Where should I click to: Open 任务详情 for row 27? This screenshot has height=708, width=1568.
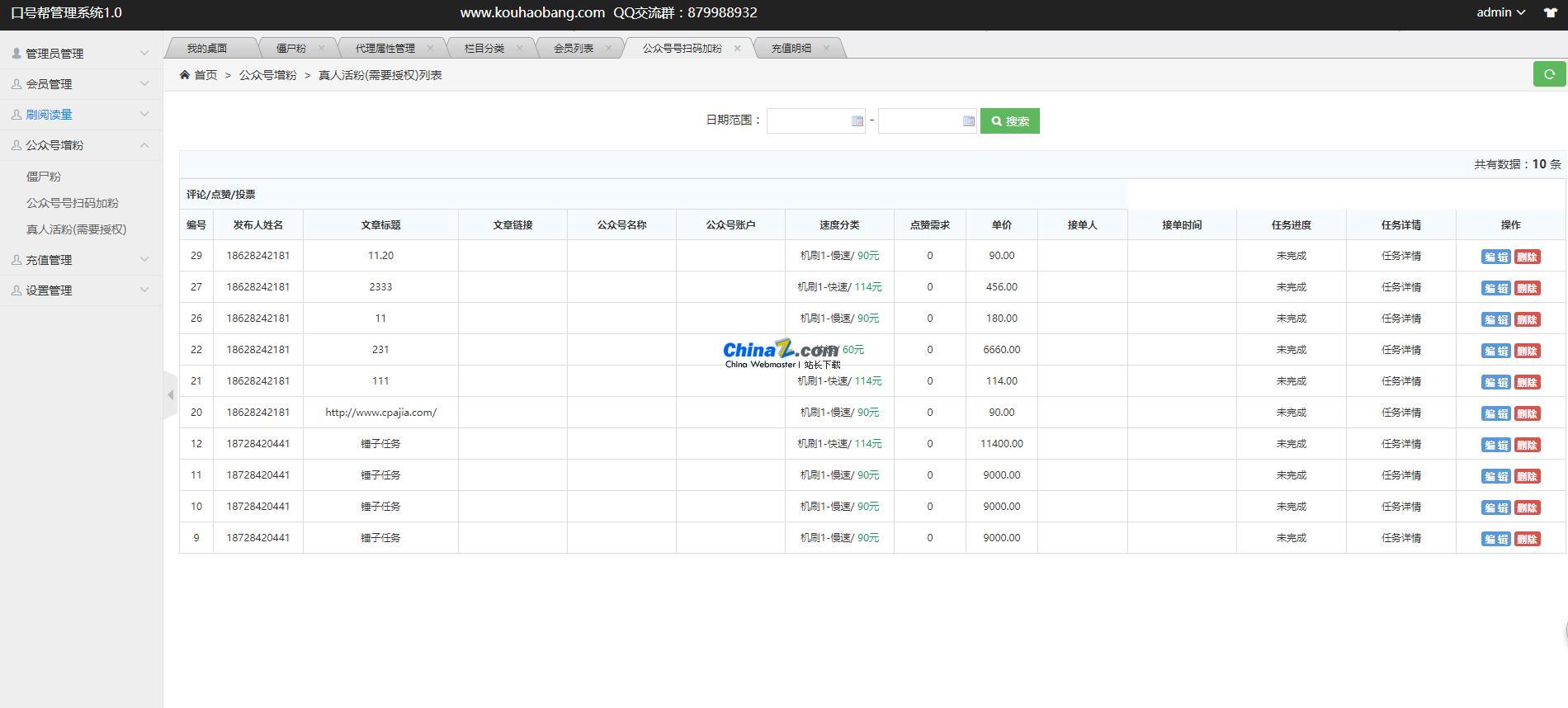pyautogui.click(x=1400, y=287)
